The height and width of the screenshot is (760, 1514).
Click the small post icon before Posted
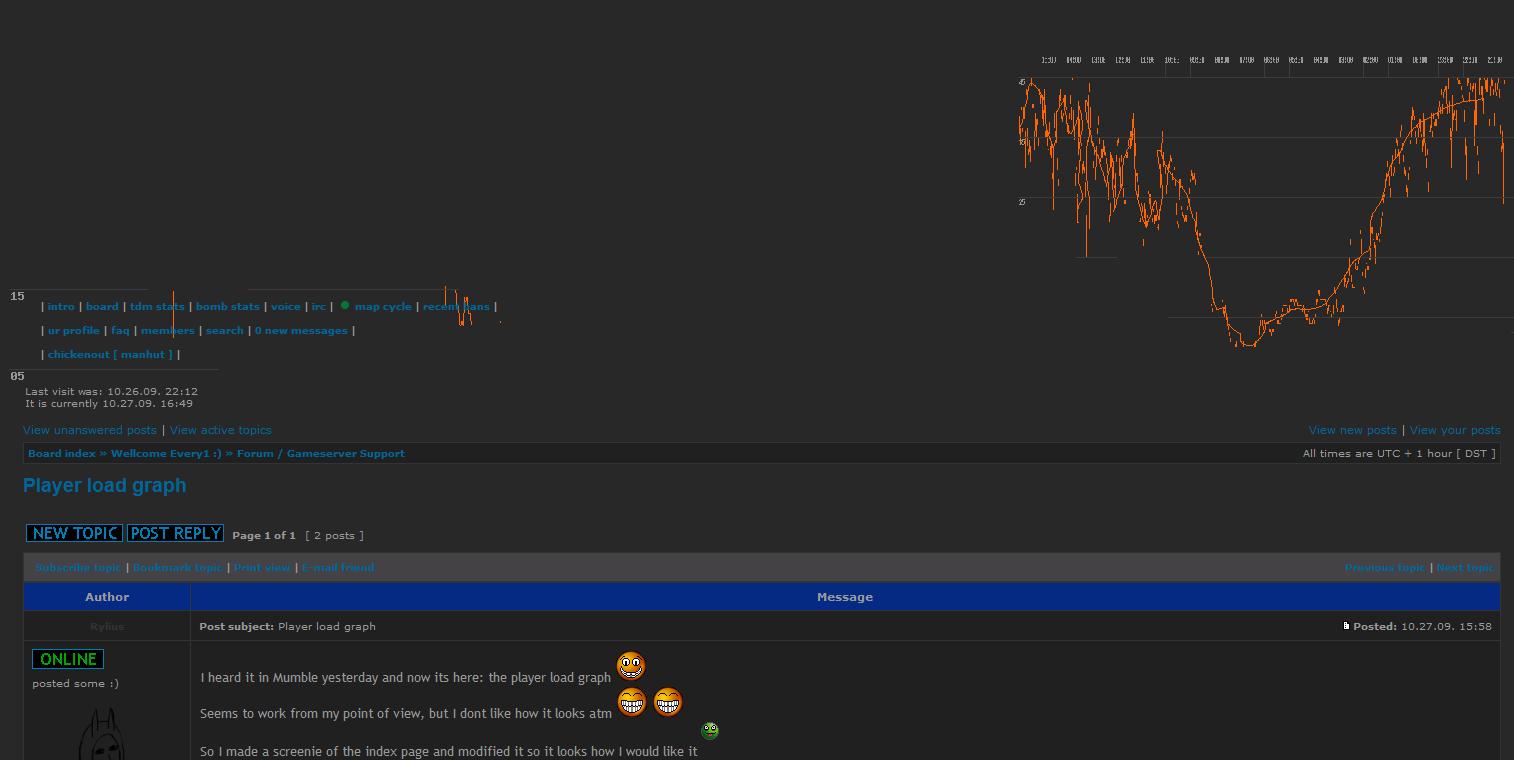tap(1346, 626)
